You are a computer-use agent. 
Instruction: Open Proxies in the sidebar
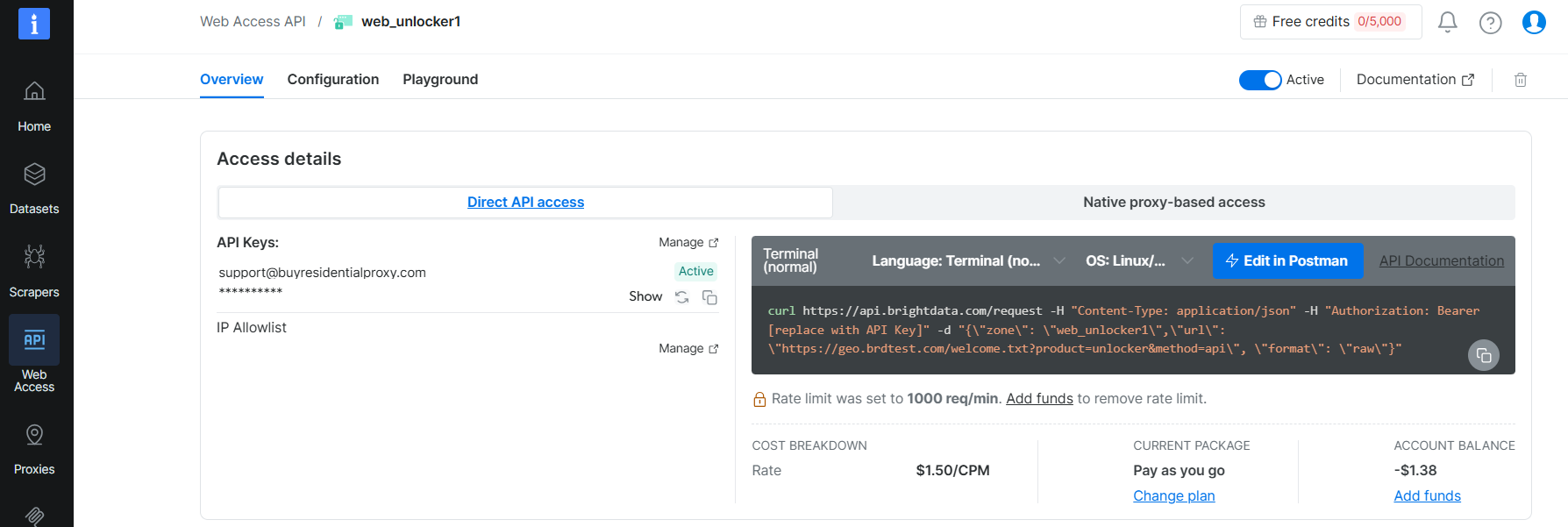click(x=34, y=449)
